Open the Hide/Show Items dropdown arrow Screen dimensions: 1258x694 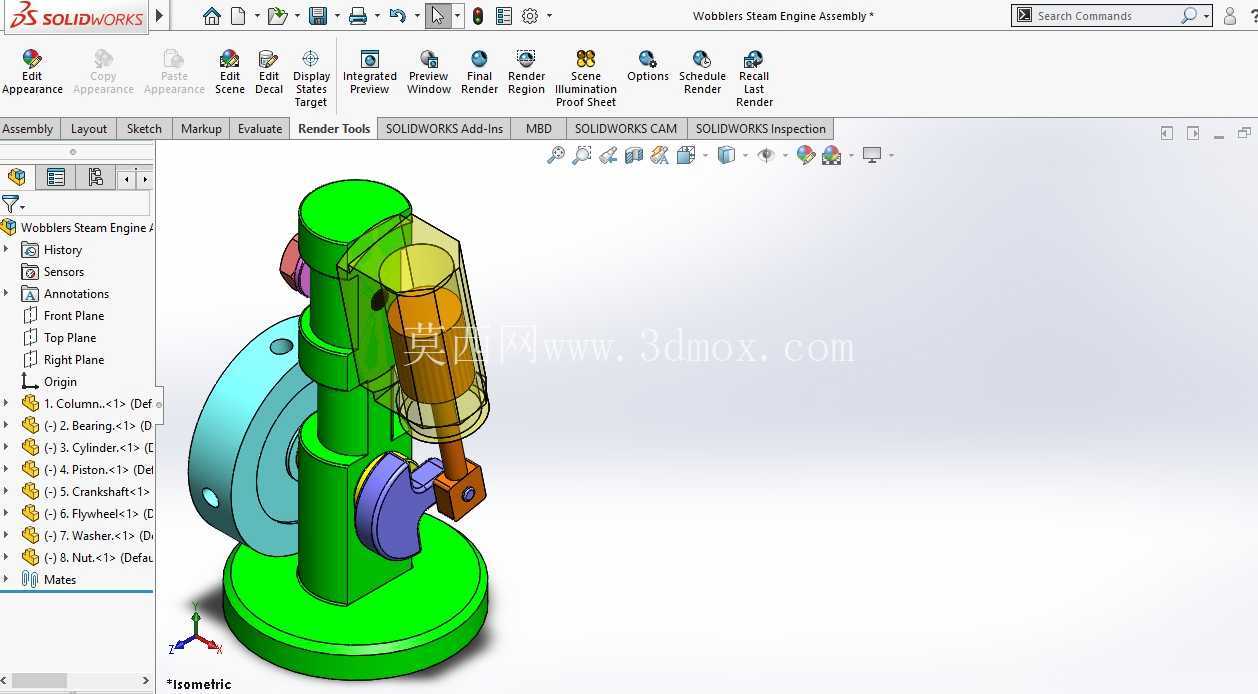[x=785, y=155]
